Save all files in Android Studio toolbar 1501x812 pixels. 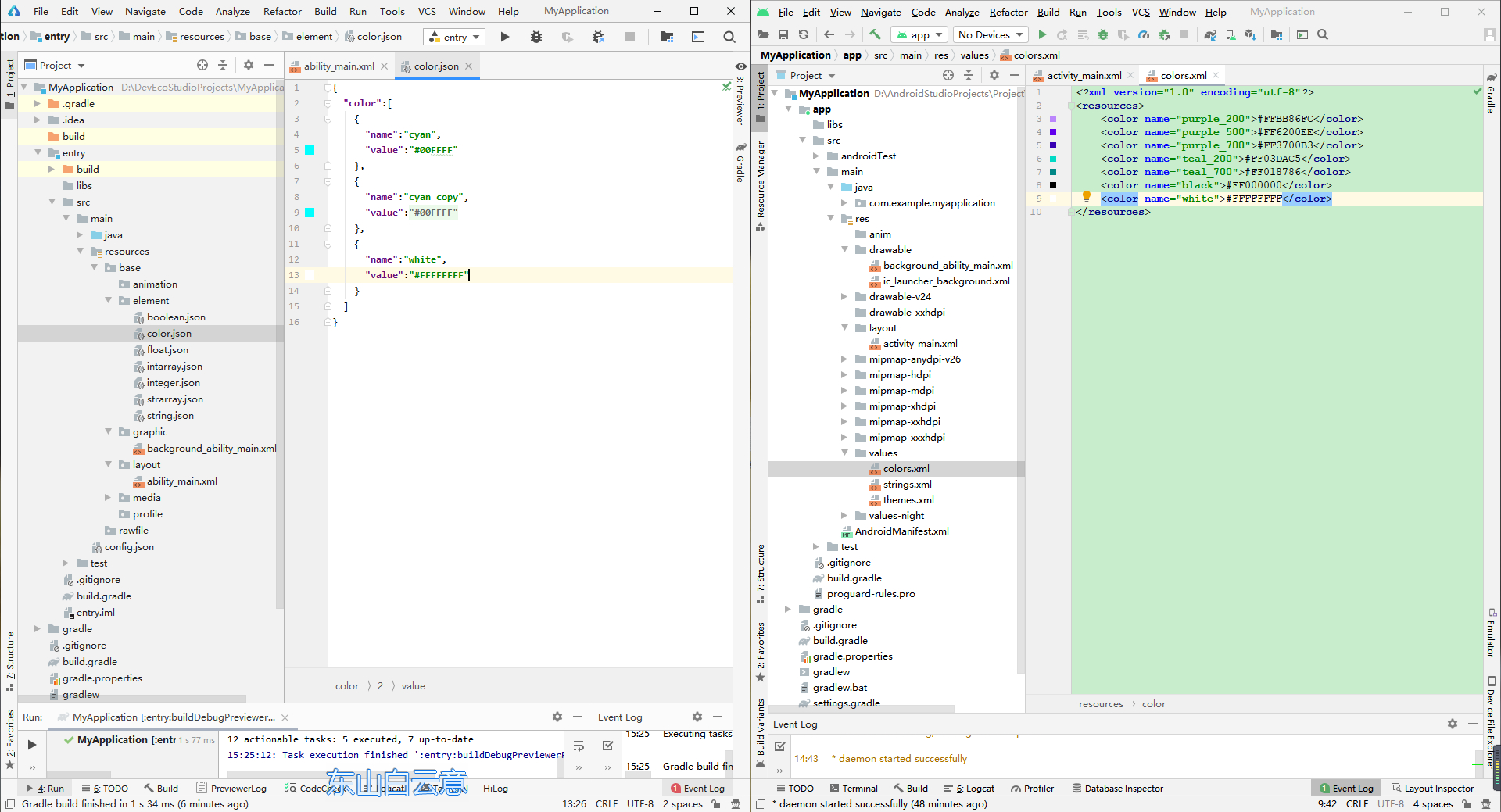tap(783, 34)
